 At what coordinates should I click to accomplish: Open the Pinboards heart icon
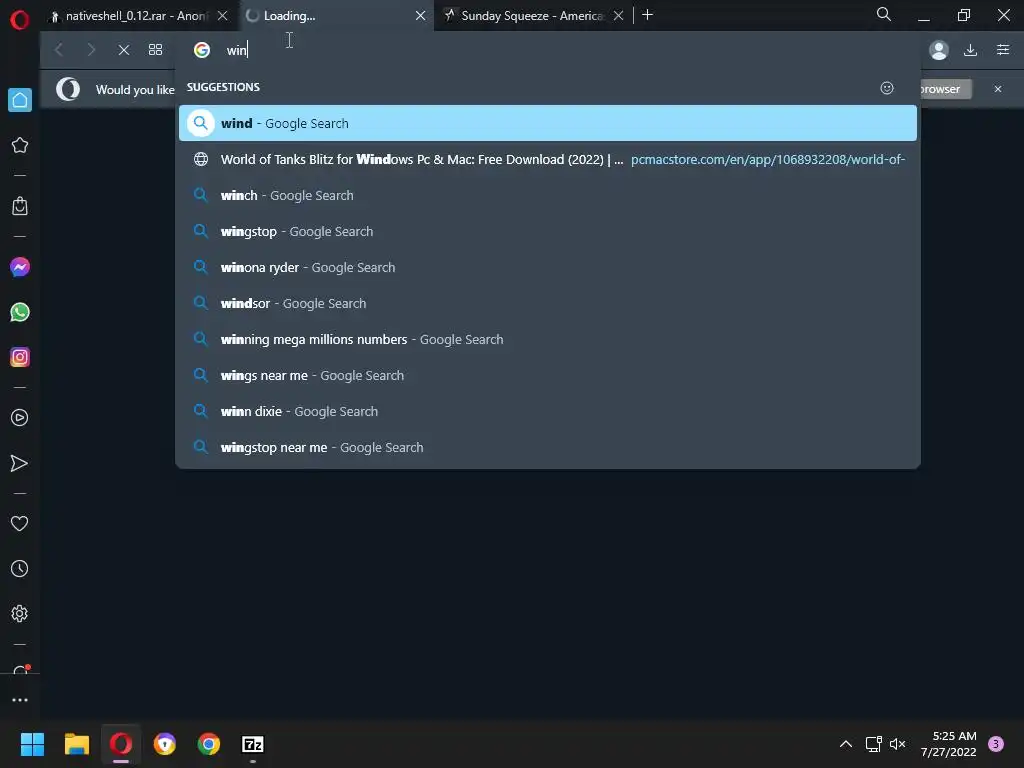(x=20, y=523)
